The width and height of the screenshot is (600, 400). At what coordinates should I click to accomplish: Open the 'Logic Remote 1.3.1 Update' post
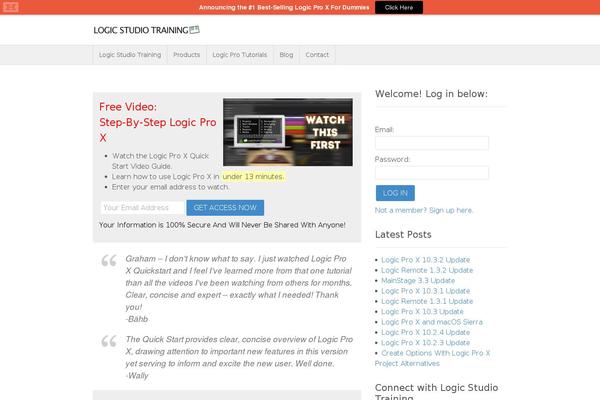(427, 301)
